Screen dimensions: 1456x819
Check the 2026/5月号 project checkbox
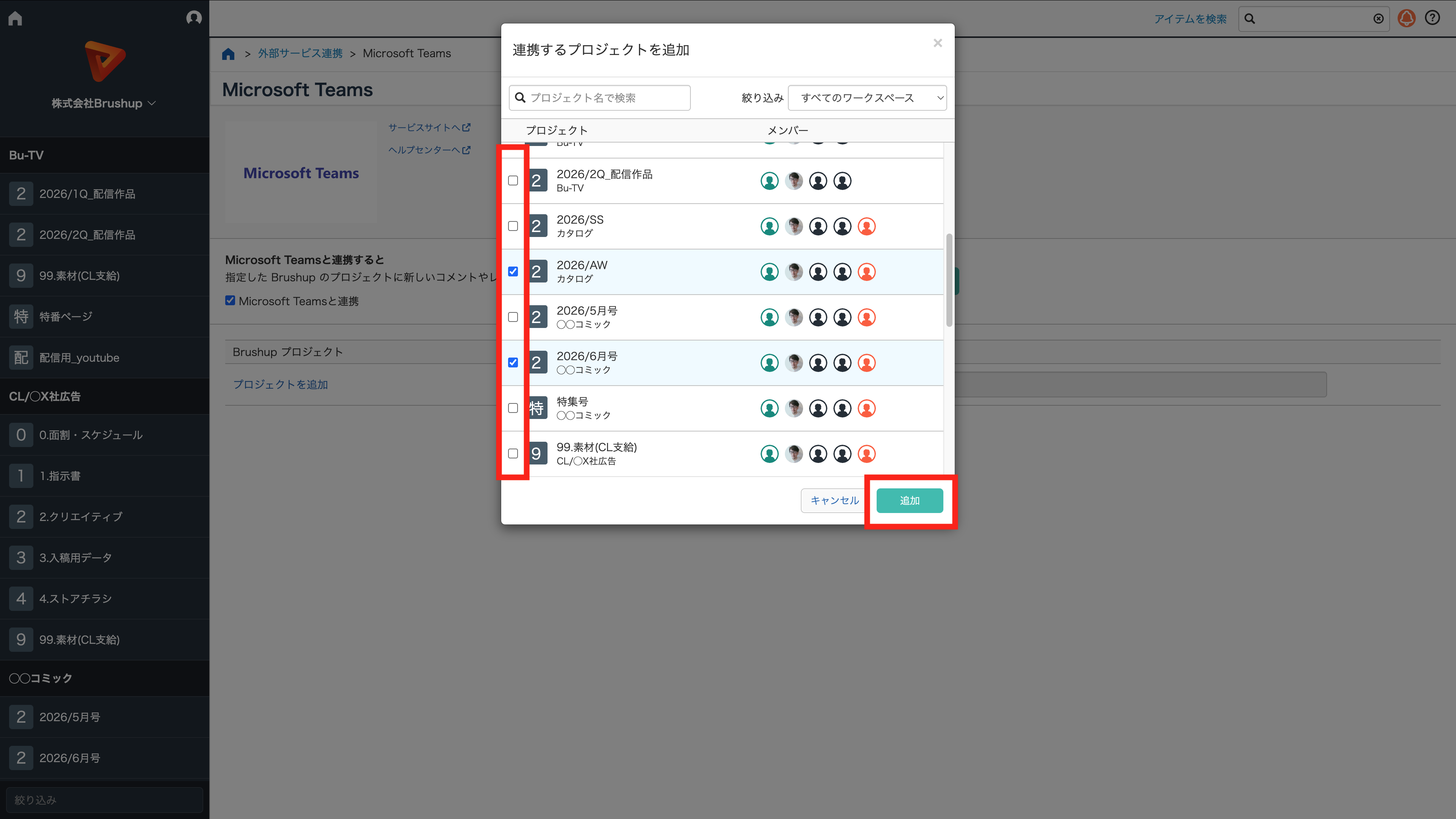(513, 317)
